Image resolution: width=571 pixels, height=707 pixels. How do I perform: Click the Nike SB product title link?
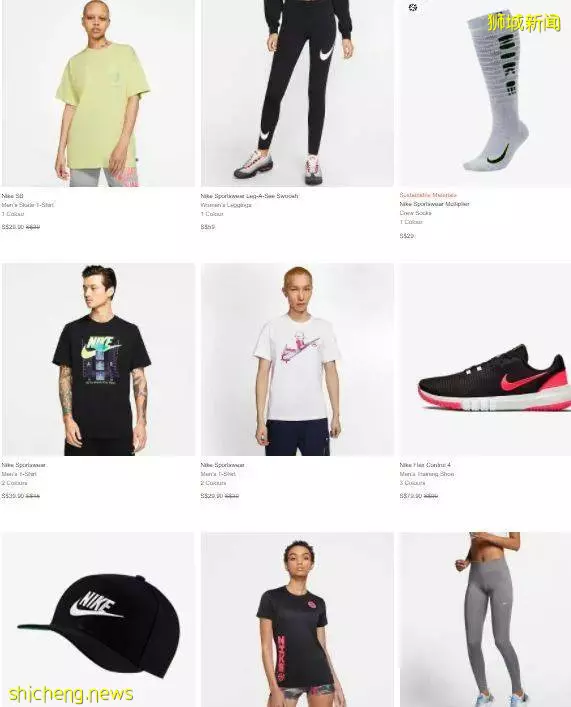click(12, 196)
